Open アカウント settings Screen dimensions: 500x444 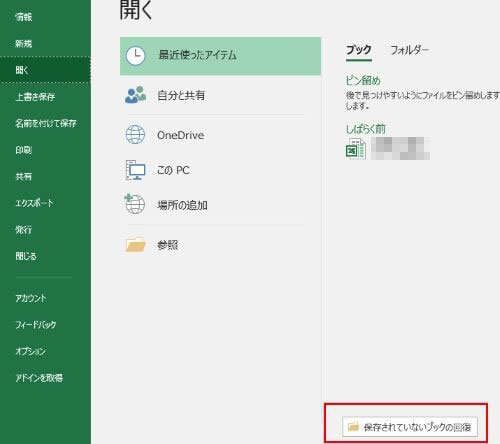[x=31, y=298]
